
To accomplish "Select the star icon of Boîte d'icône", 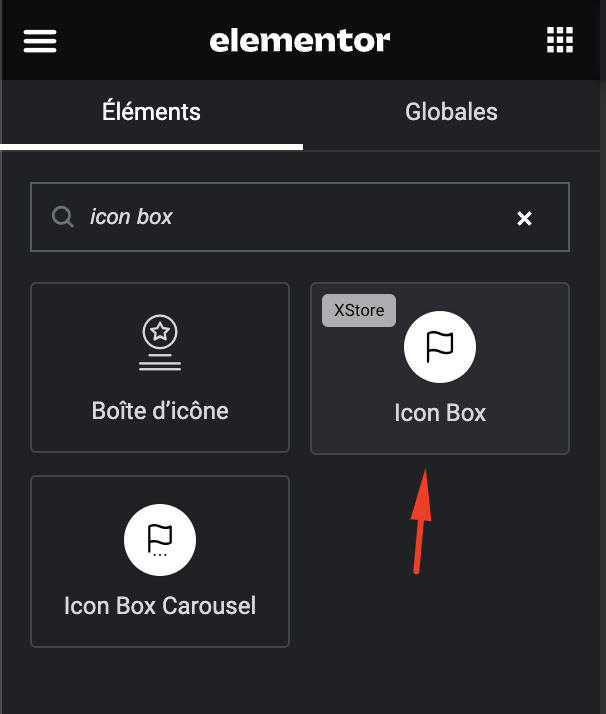I will tap(160, 332).
